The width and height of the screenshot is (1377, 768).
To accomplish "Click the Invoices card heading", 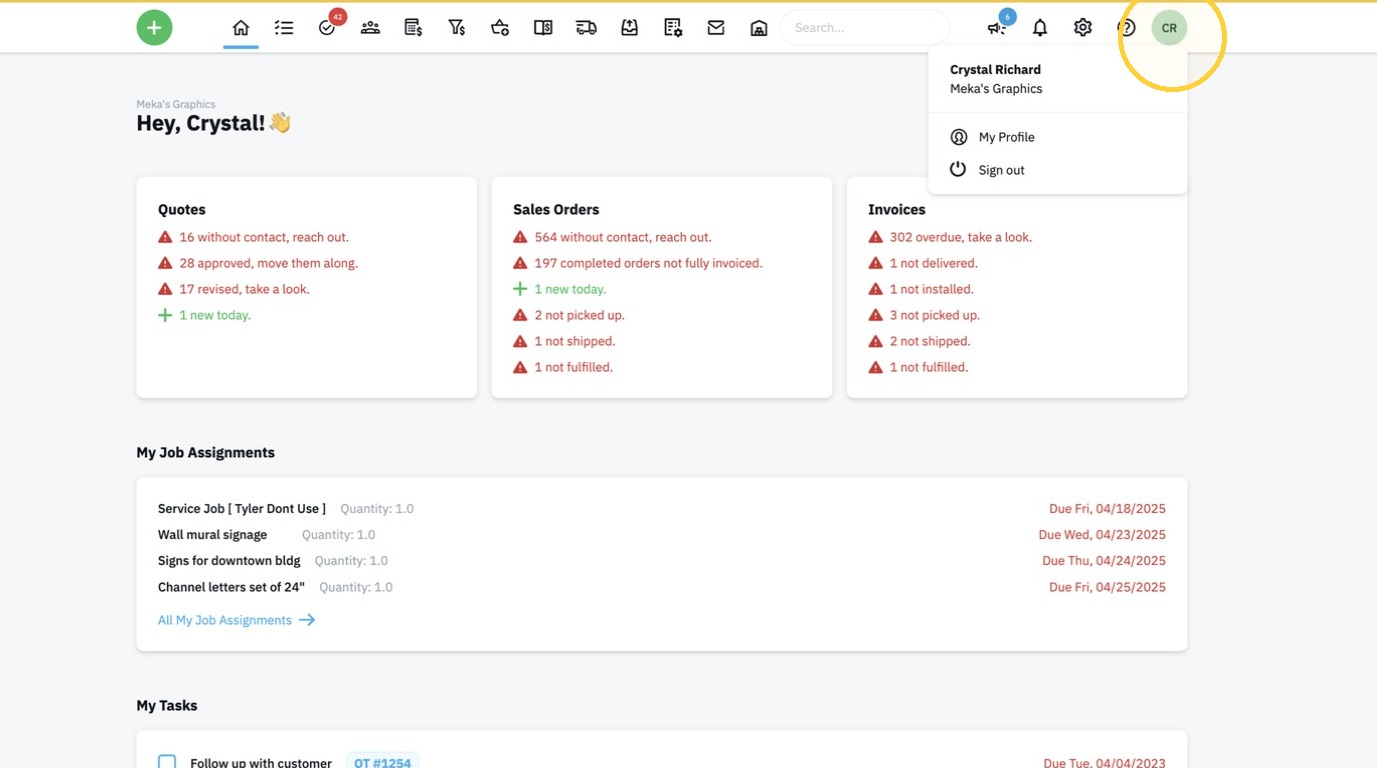I will pos(897,209).
